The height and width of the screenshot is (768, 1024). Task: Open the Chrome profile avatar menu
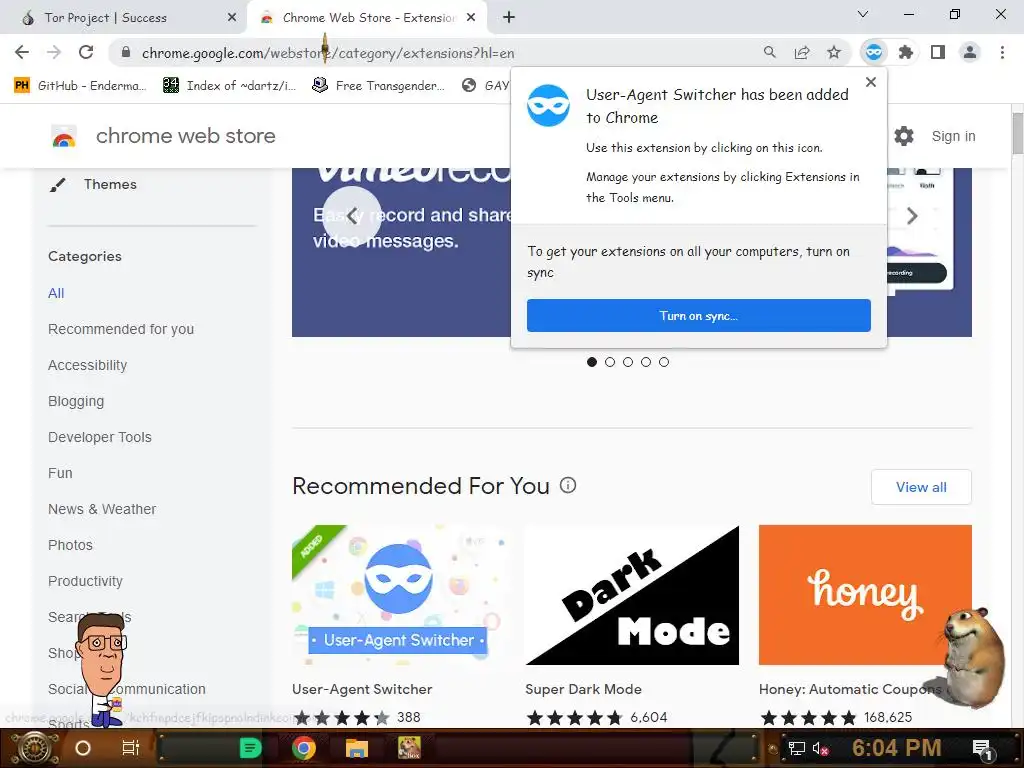[x=970, y=52]
